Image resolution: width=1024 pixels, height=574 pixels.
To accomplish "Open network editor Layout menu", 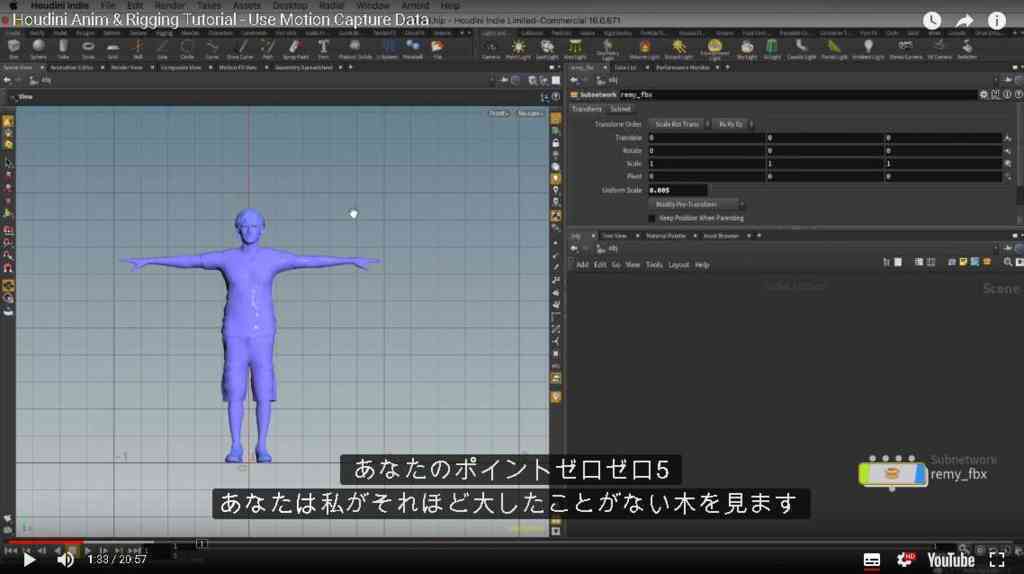I will [679, 265].
